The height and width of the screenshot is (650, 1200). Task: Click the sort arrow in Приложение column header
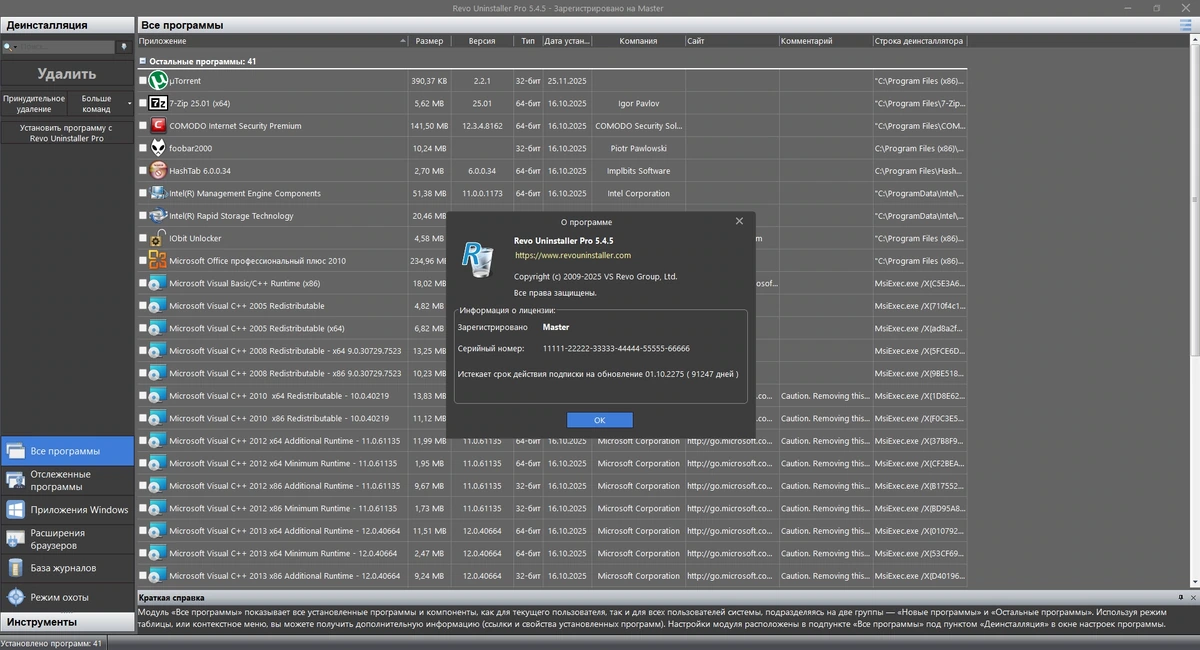402,41
